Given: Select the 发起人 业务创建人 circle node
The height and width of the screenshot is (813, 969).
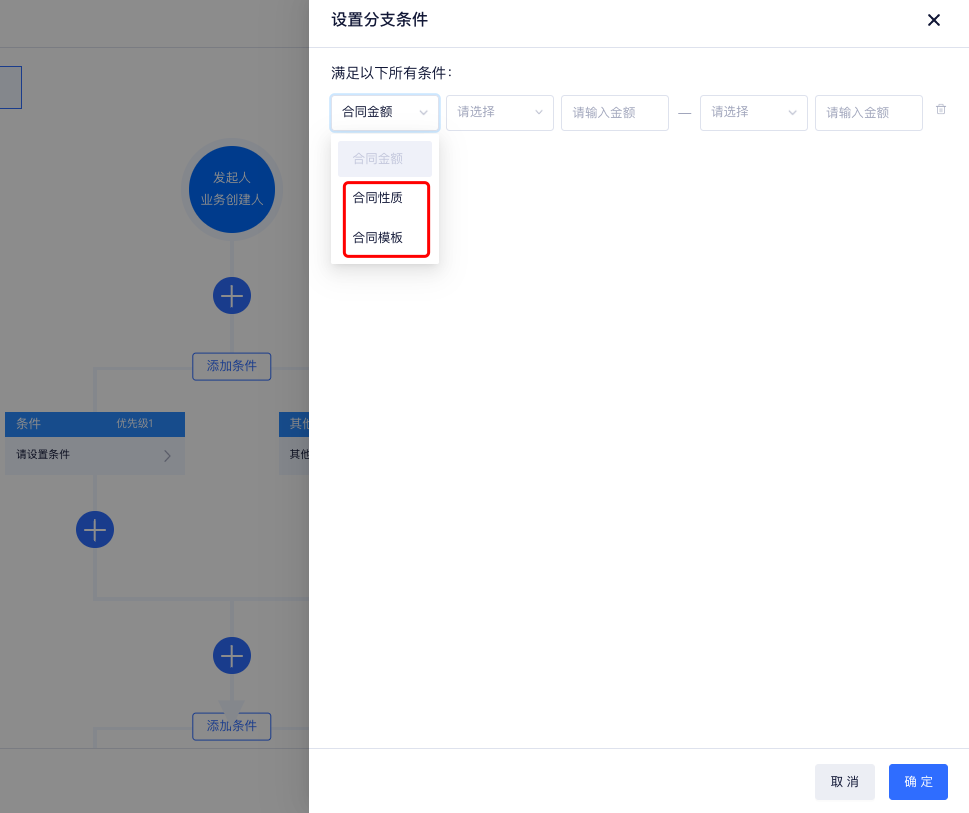Looking at the screenshot, I should [232, 189].
